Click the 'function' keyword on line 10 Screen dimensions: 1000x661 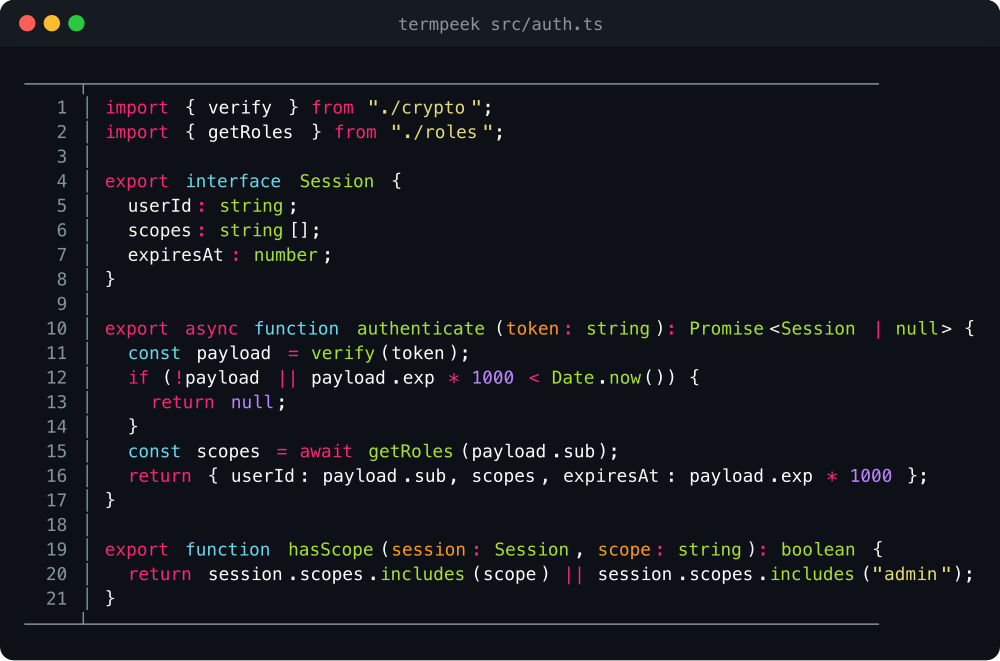297,329
